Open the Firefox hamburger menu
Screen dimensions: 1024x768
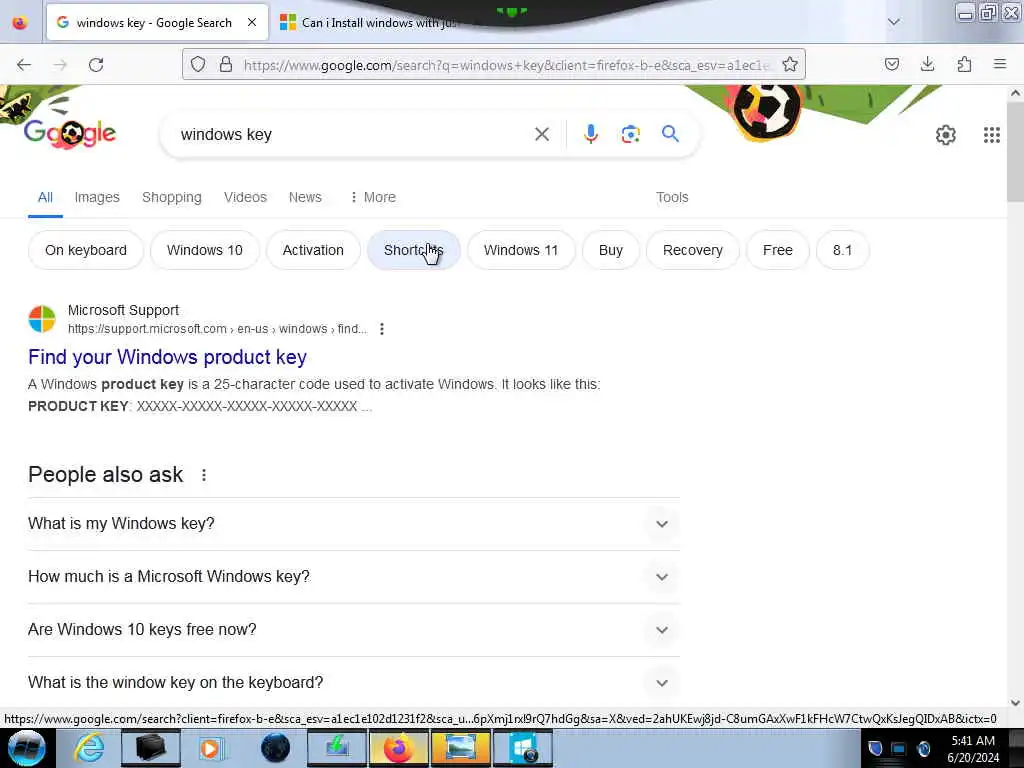pyautogui.click(x=1000, y=64)
